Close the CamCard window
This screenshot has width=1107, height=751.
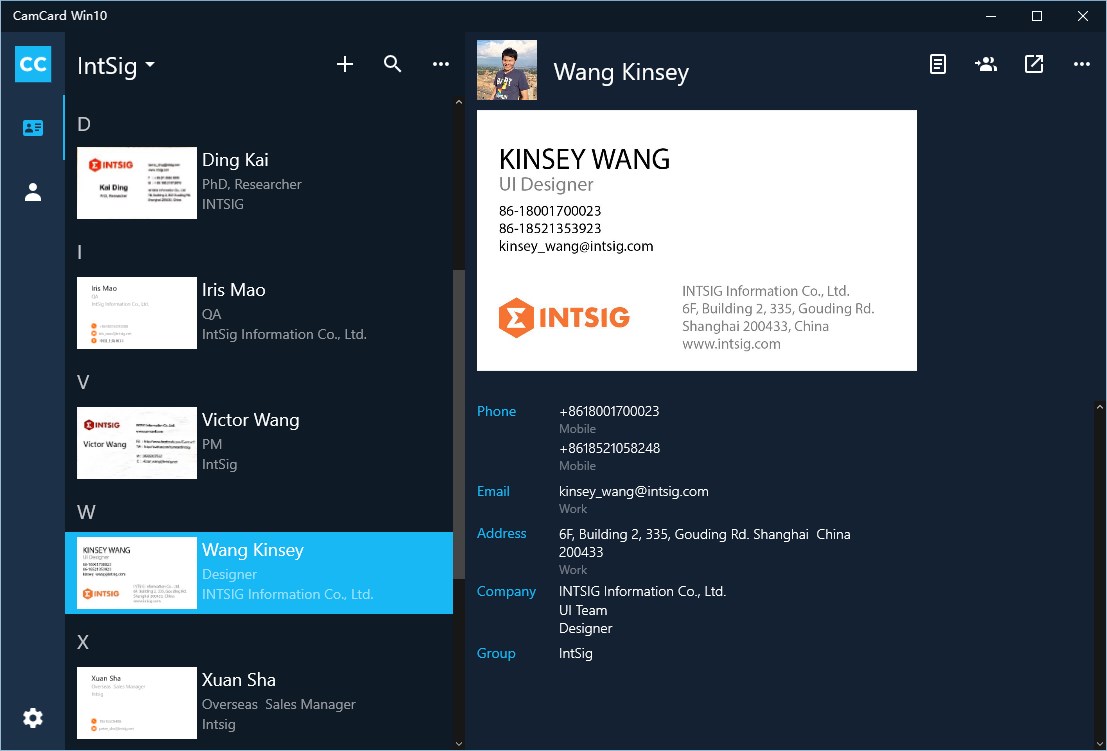[1082, 16]
